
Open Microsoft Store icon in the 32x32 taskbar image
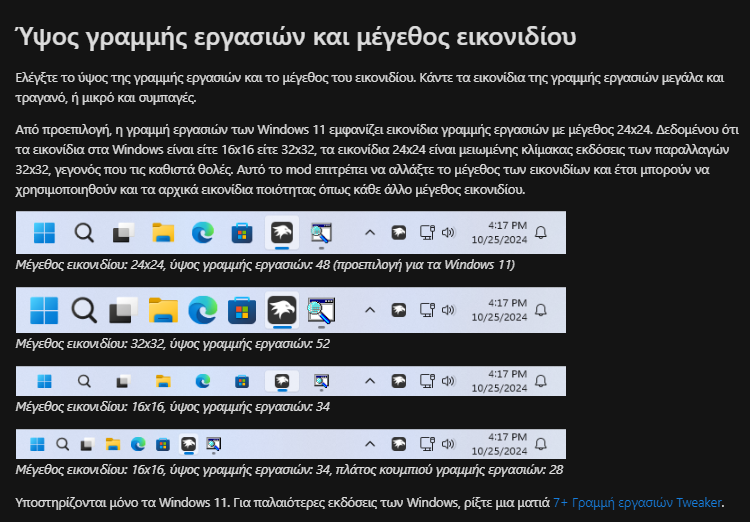242,310
